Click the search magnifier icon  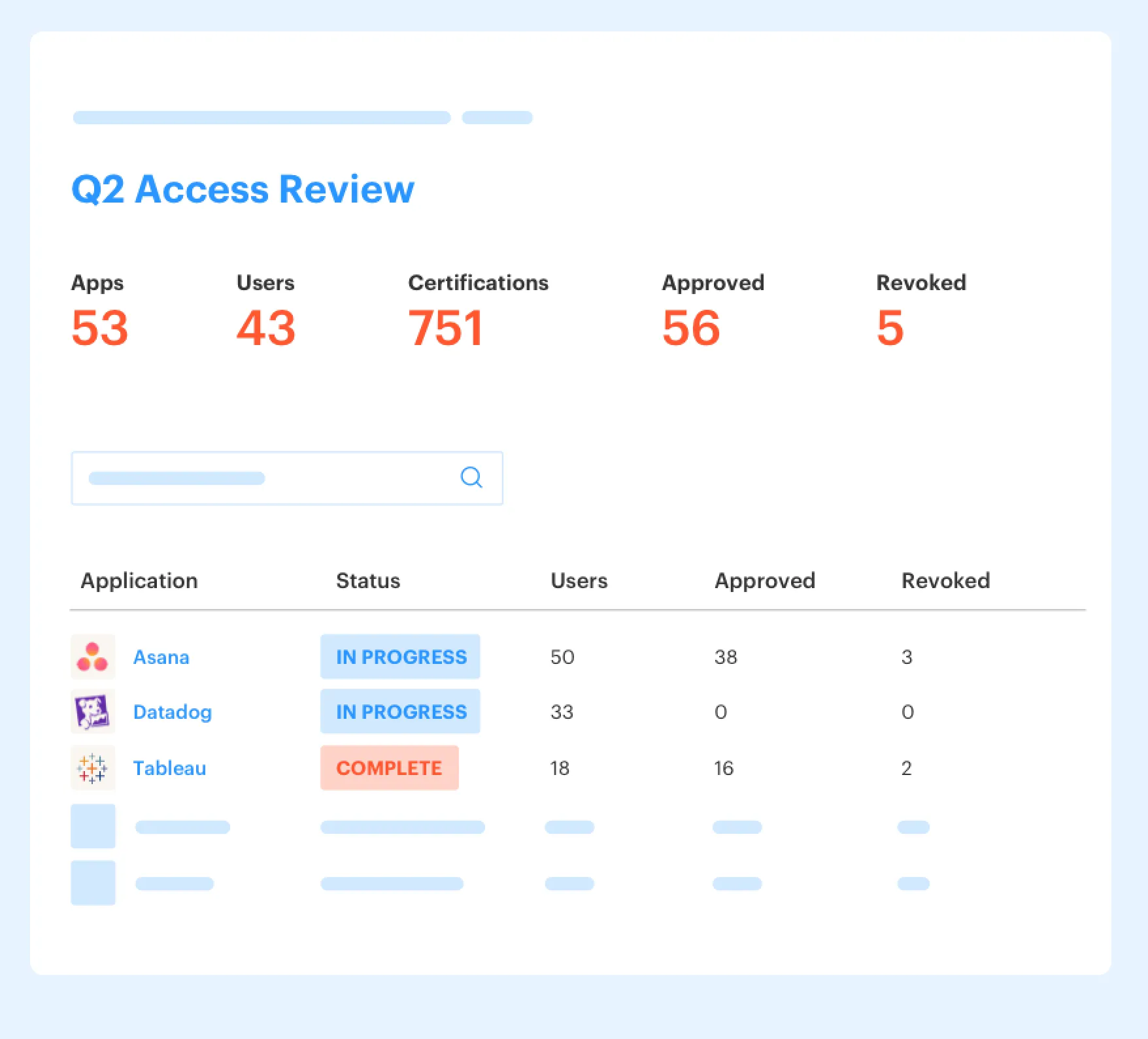471,478
